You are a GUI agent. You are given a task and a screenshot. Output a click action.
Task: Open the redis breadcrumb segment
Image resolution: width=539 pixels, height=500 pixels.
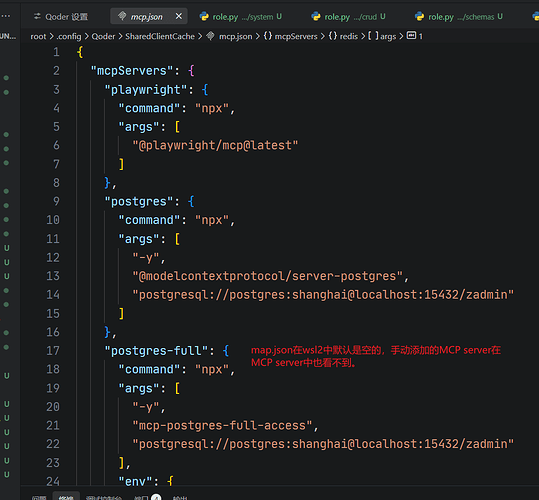pos(349,36)
